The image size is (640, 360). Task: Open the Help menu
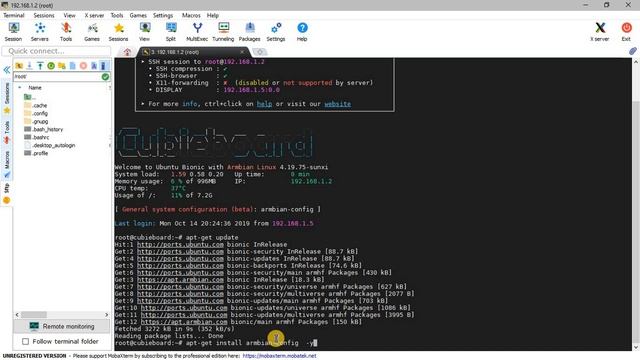(x=213, y=15)
